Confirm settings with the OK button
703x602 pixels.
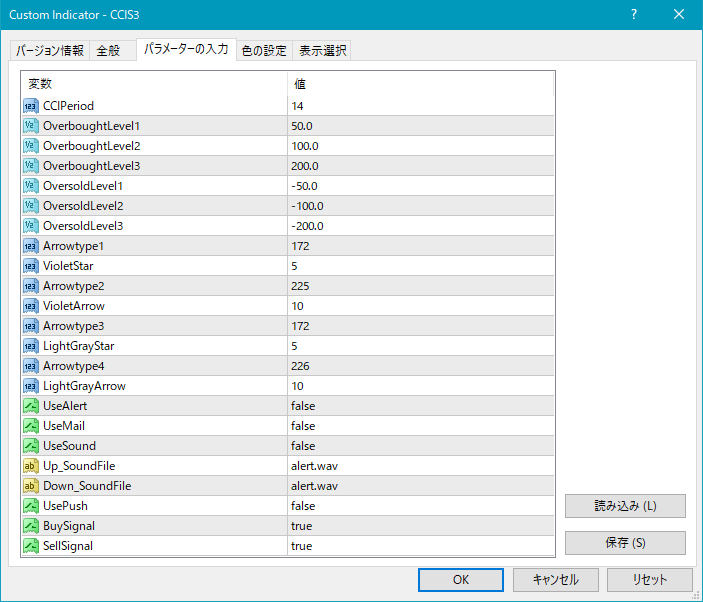[460, 580]
